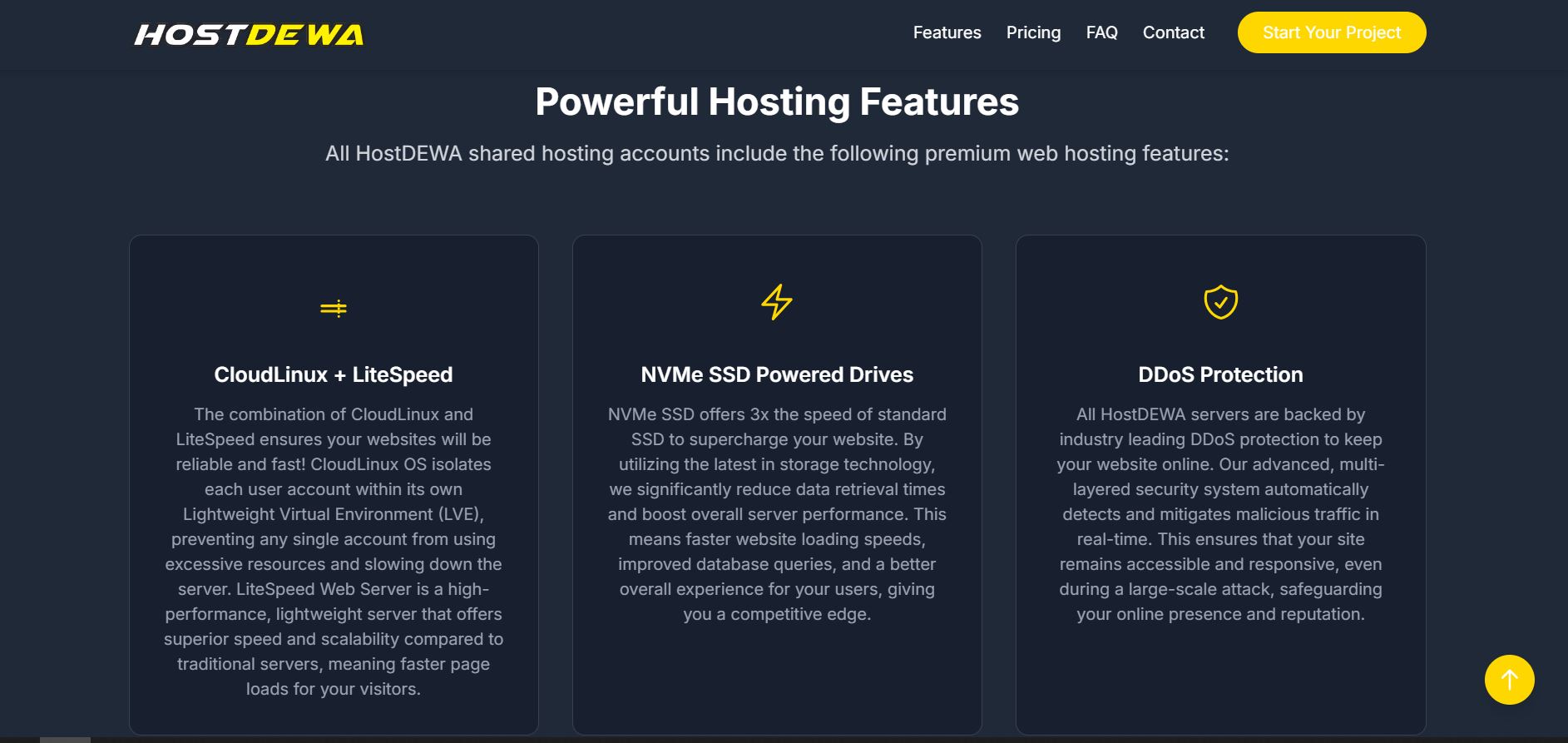This screenshot has width=1568, height=743.
Task: Select the DDoS Protection heading
Action: click(x=1220, y=374)
